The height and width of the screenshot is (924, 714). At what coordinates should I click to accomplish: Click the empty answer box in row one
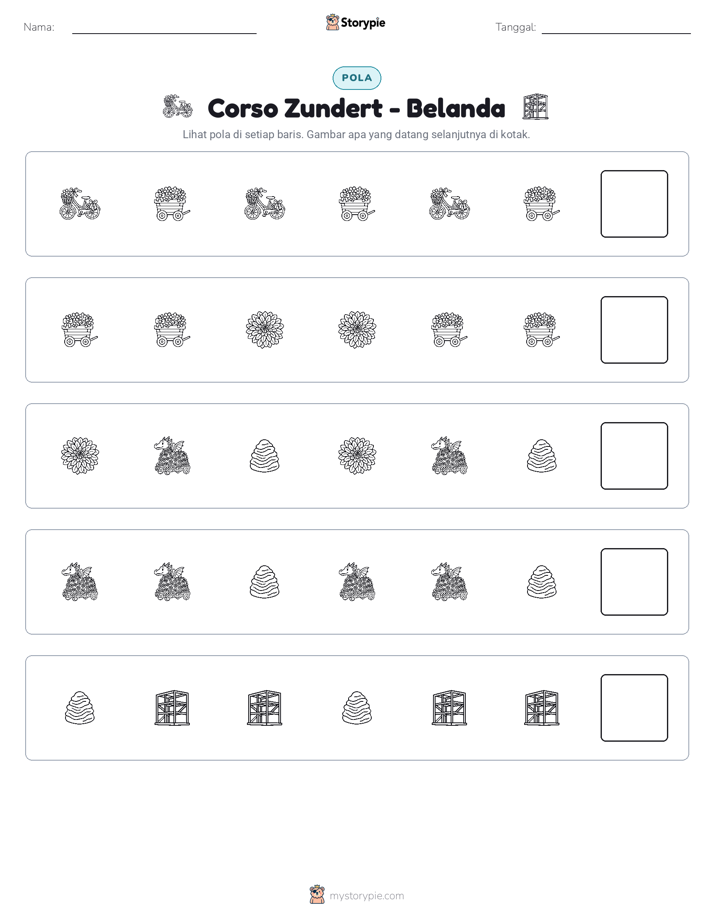634,204
